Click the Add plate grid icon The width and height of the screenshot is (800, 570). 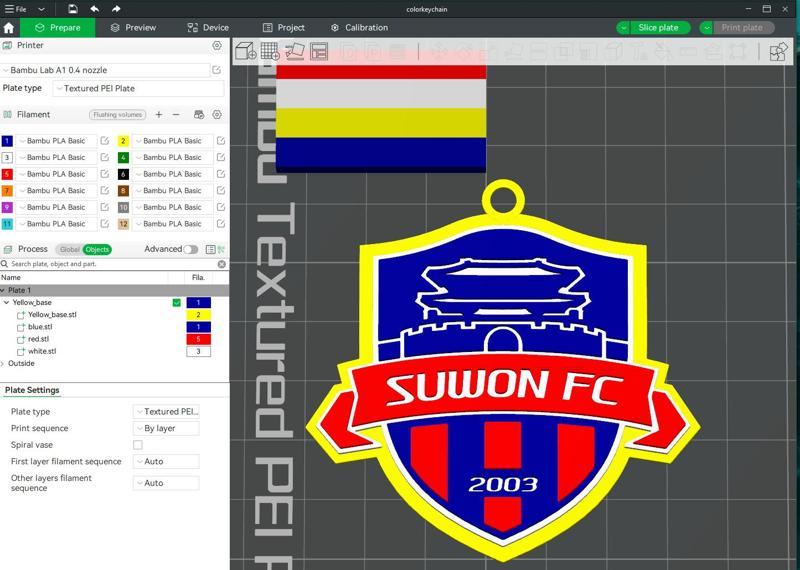270,51
